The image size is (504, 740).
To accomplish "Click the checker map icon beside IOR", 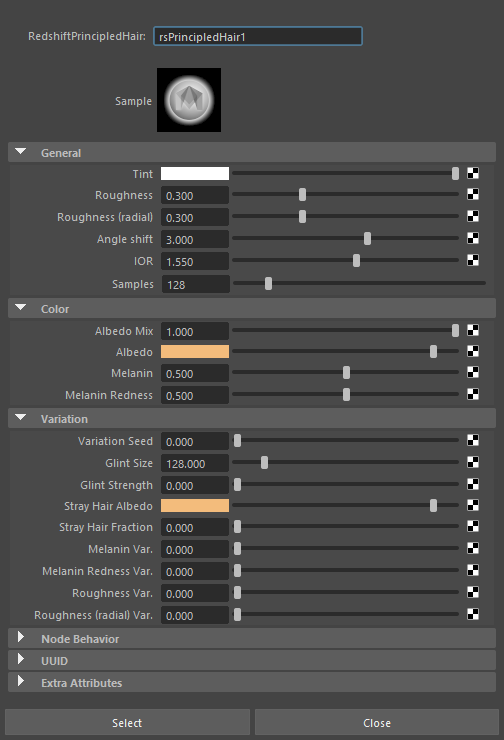I will 473,260.
